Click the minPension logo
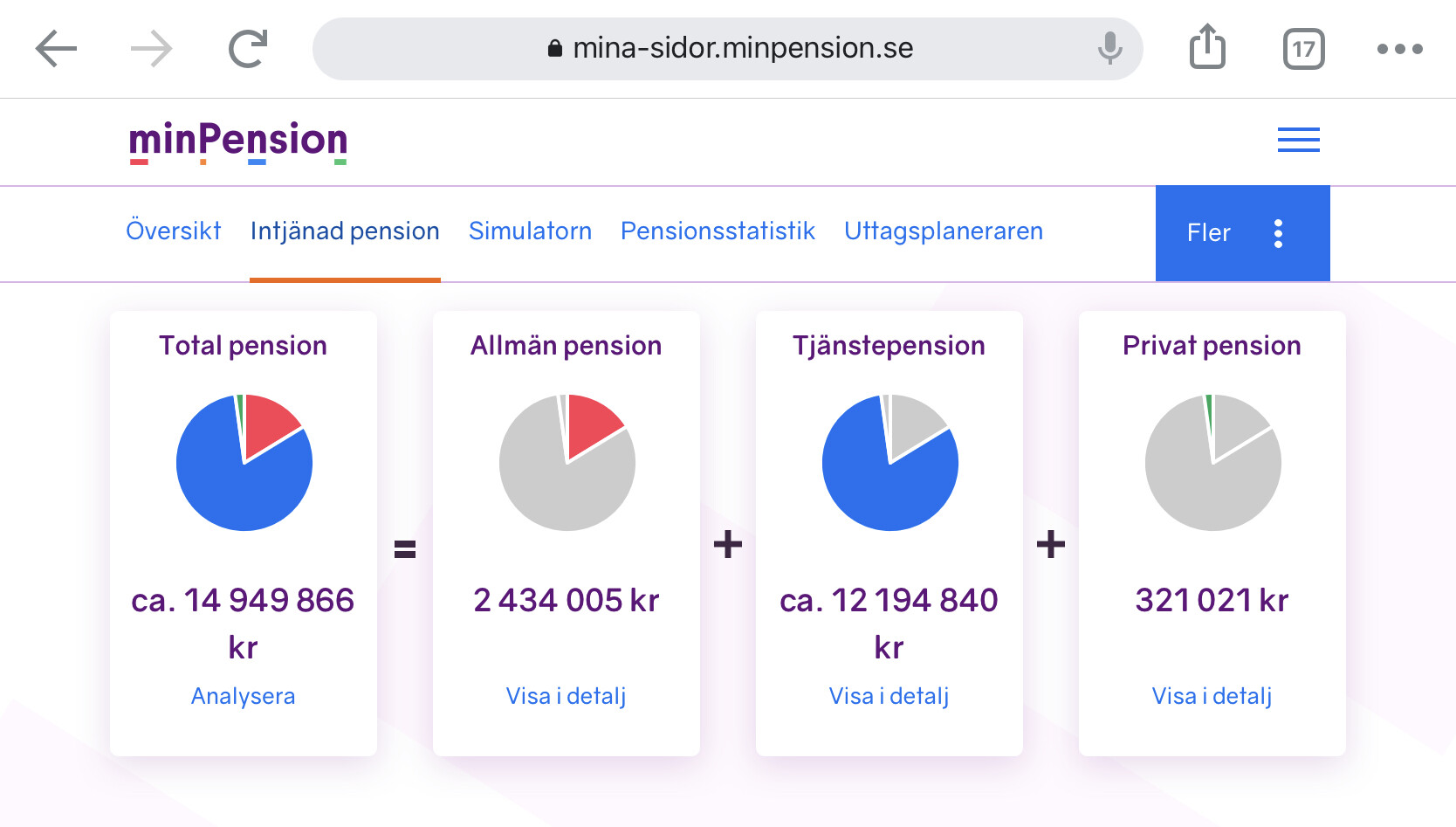1456x827 pixels. [238, 141]
